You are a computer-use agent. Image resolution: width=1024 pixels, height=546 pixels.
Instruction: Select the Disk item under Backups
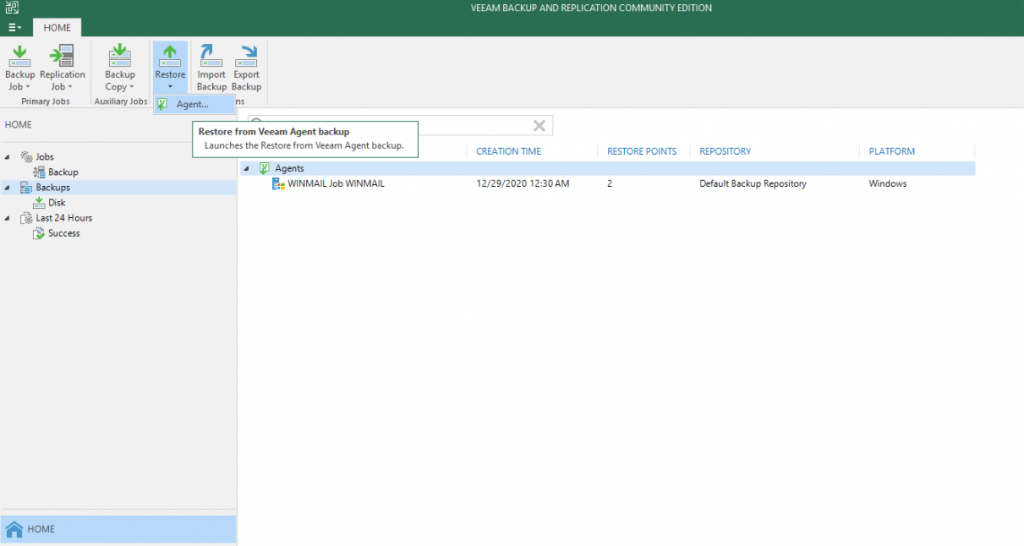(x=57, y=203)
